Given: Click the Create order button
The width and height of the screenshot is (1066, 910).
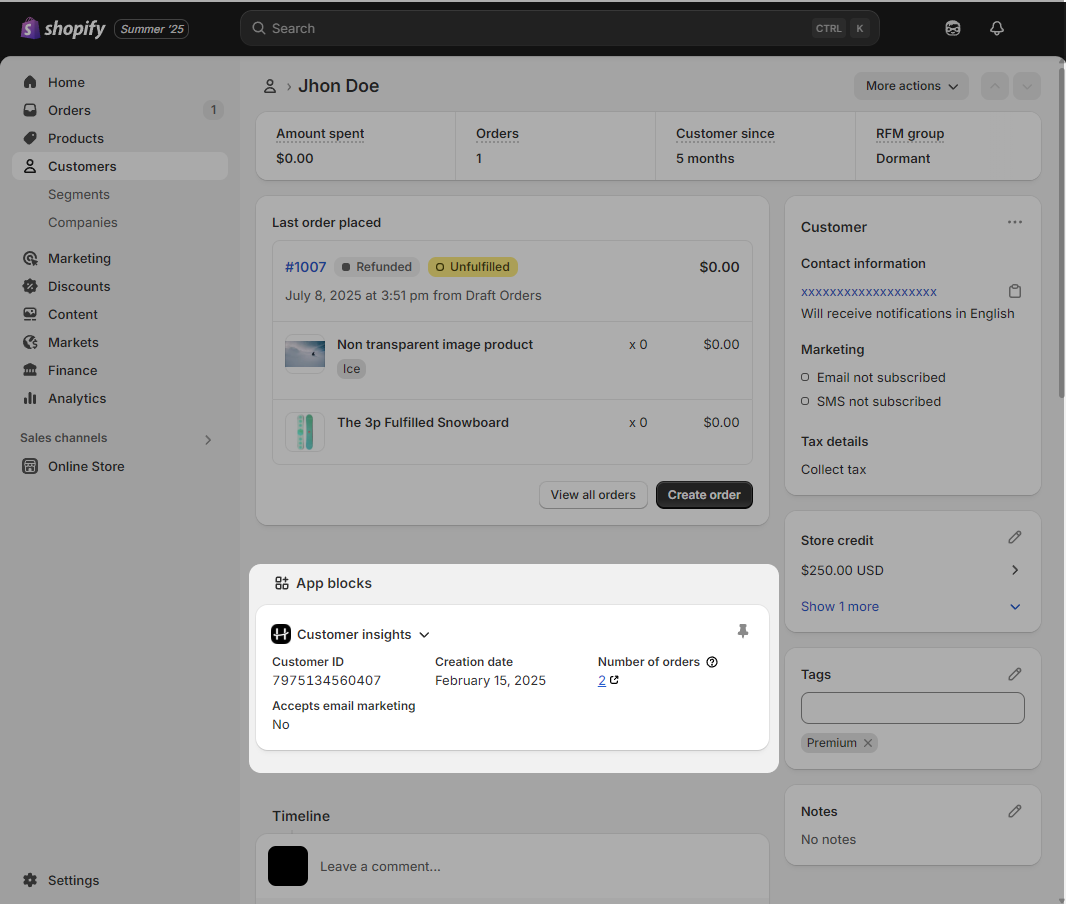Looking at the screenshot, I should (704, 495).
